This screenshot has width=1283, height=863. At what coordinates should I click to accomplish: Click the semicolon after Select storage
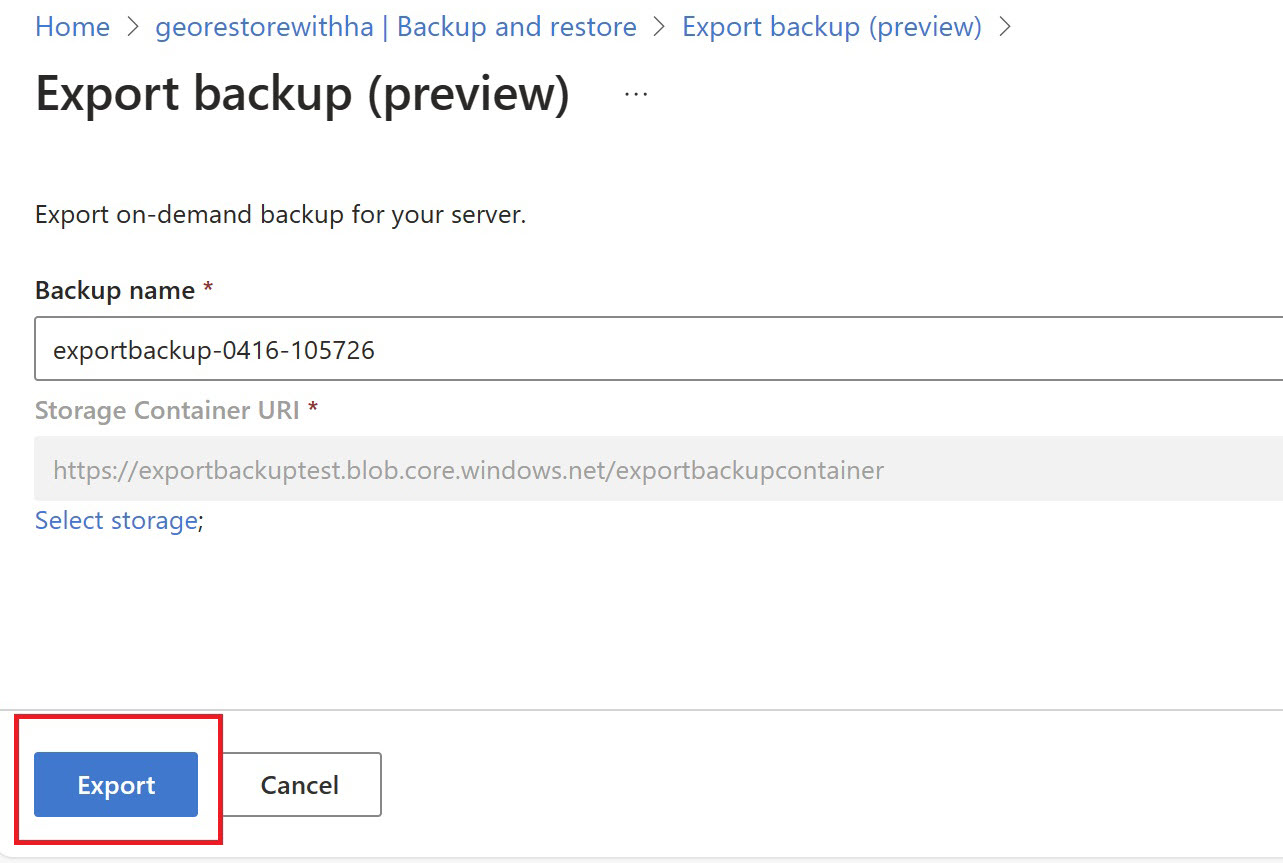pos(201,521)
